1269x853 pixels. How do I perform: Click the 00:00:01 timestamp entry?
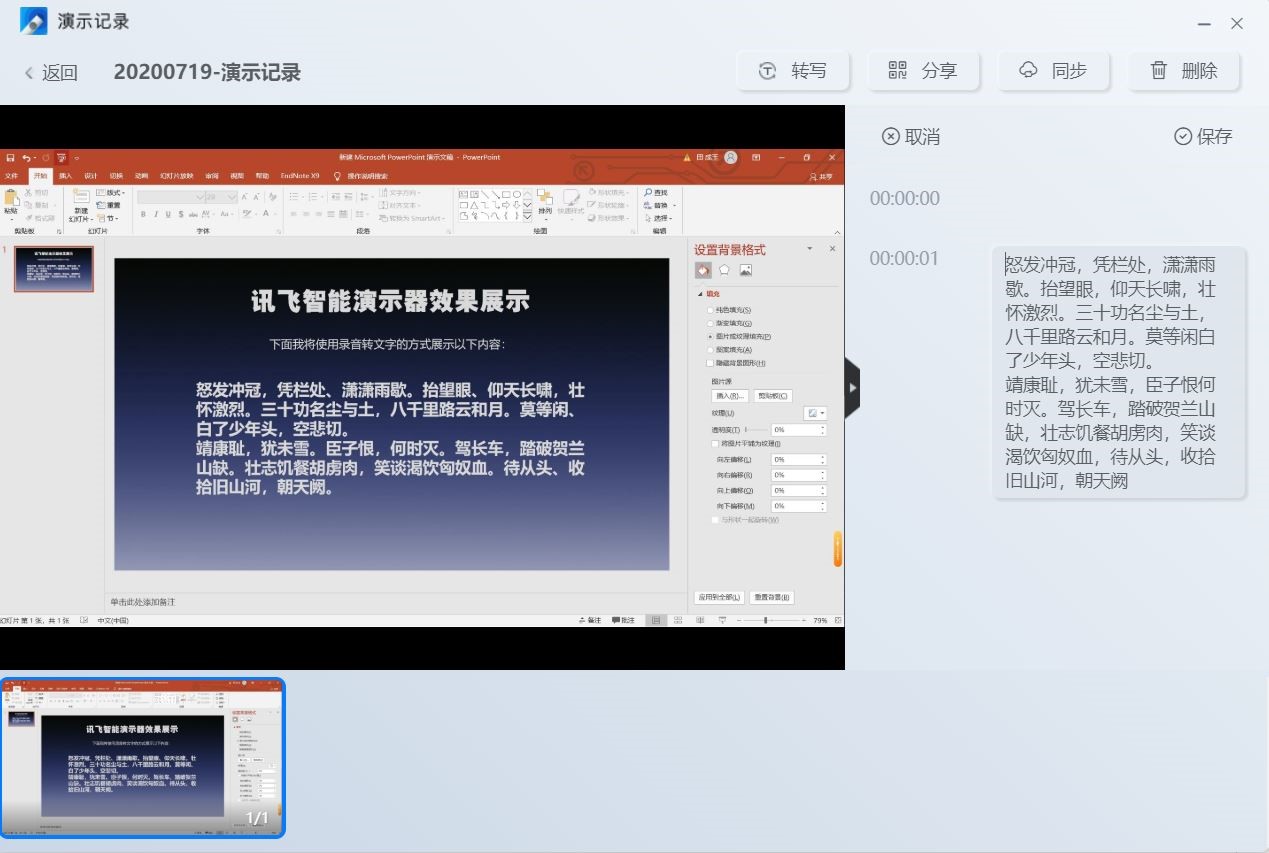[904, 258]
